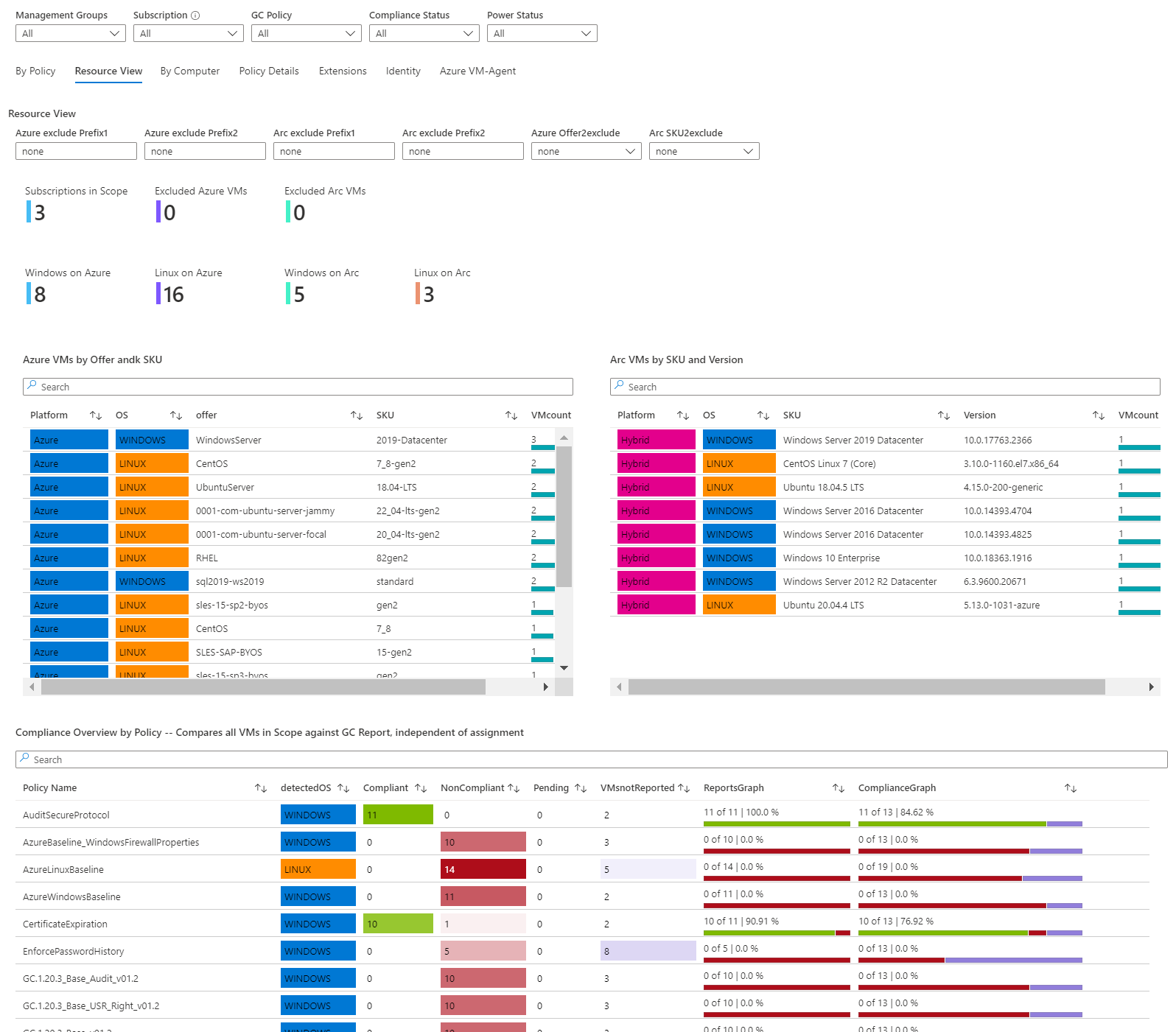1176x1032 pixels.
Task: Sort Azure VMs table by OS column
Action: pos(176,415)
